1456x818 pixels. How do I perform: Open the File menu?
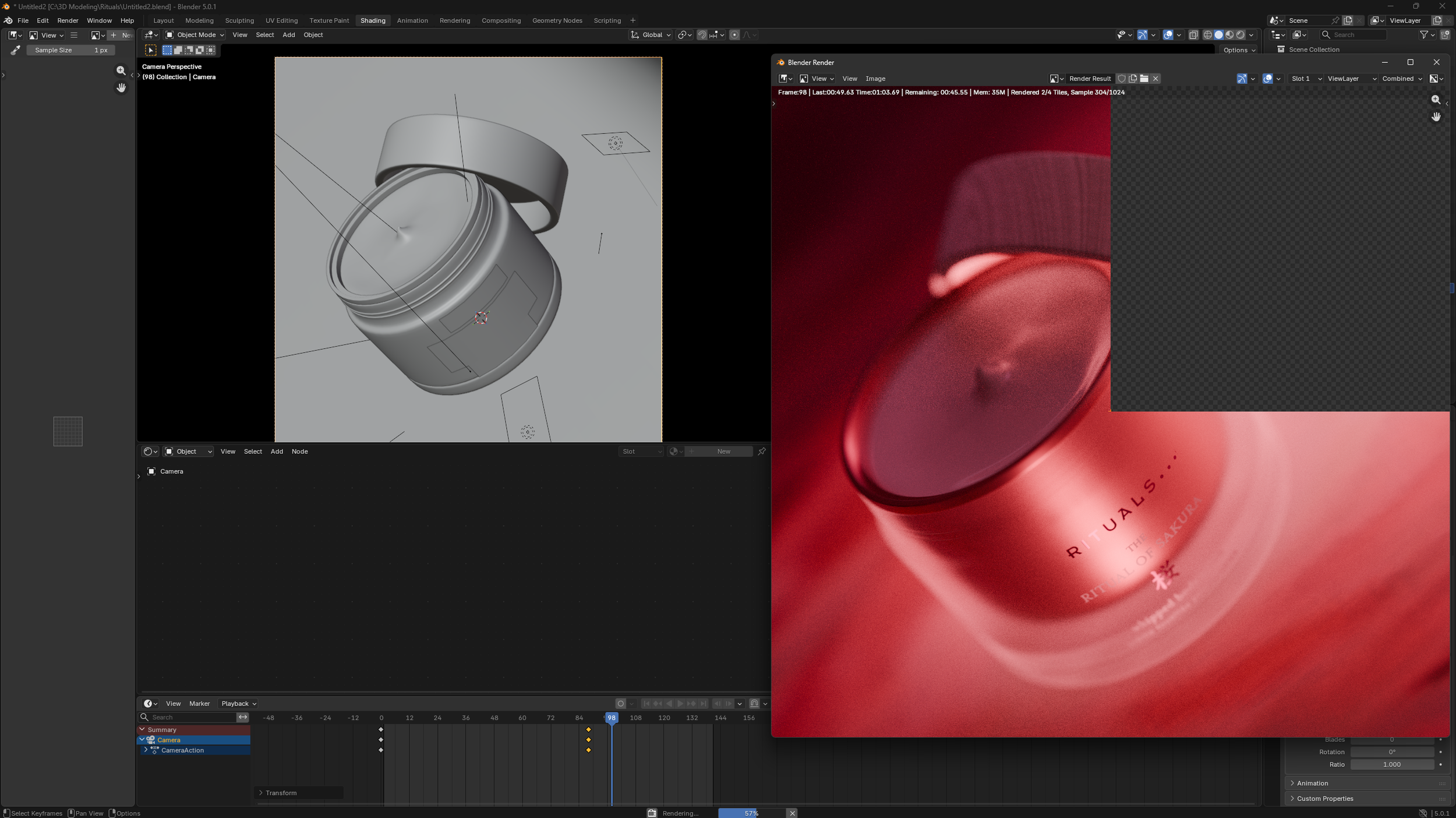pyautogui.click(x=23, y=20)
